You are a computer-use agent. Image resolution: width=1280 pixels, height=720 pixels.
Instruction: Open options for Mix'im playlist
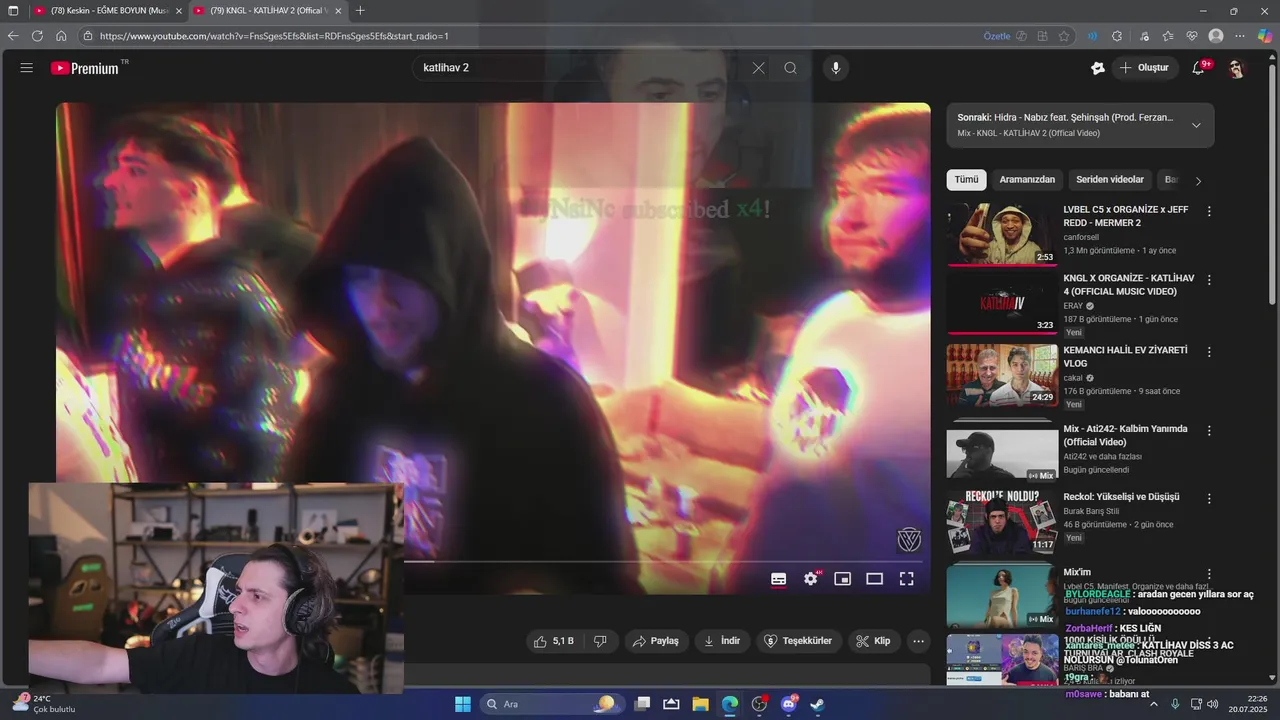(x=1209, y=574)
